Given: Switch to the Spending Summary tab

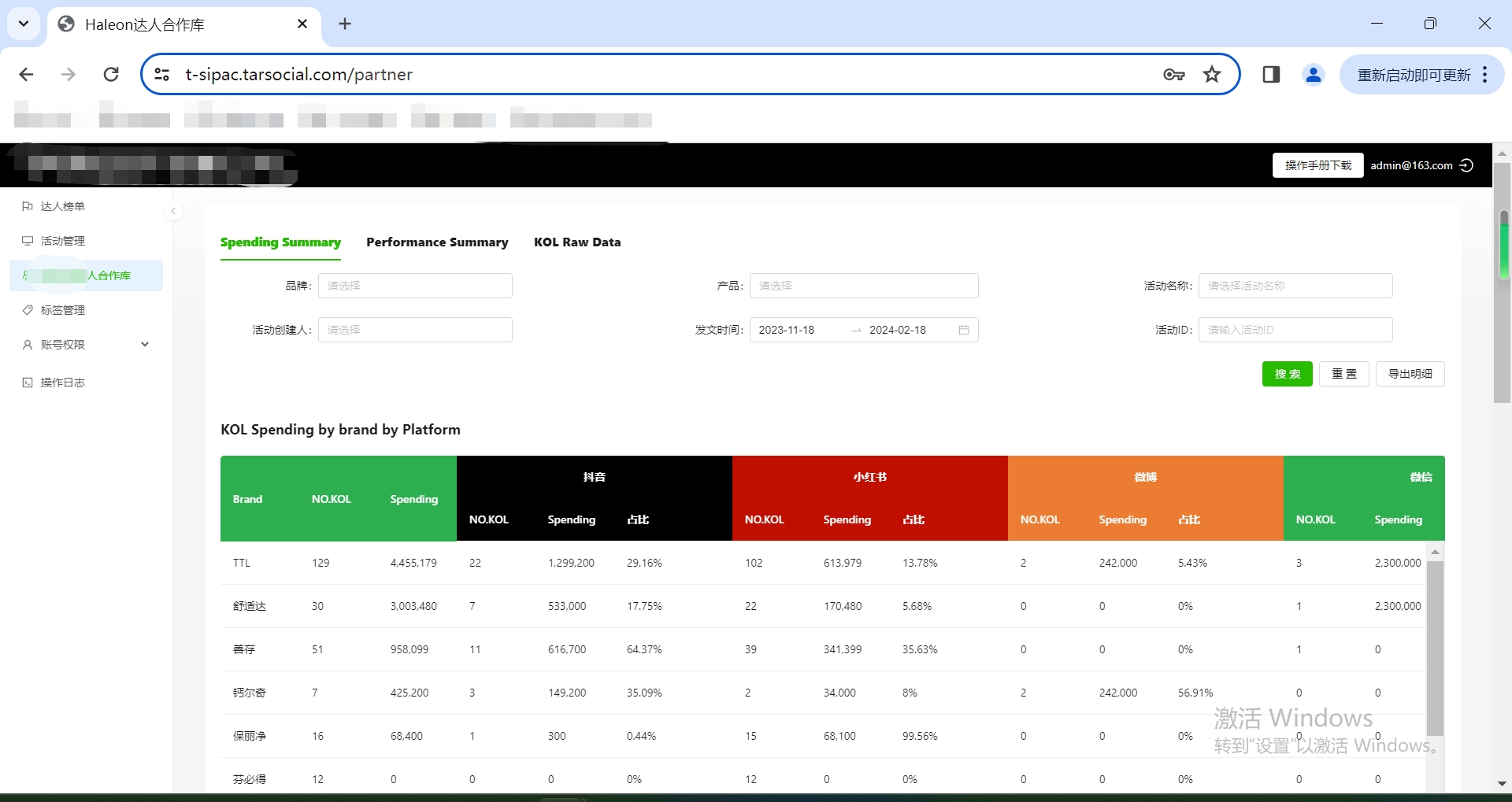Looking at the screenshot, I should (x=280, y=242).
